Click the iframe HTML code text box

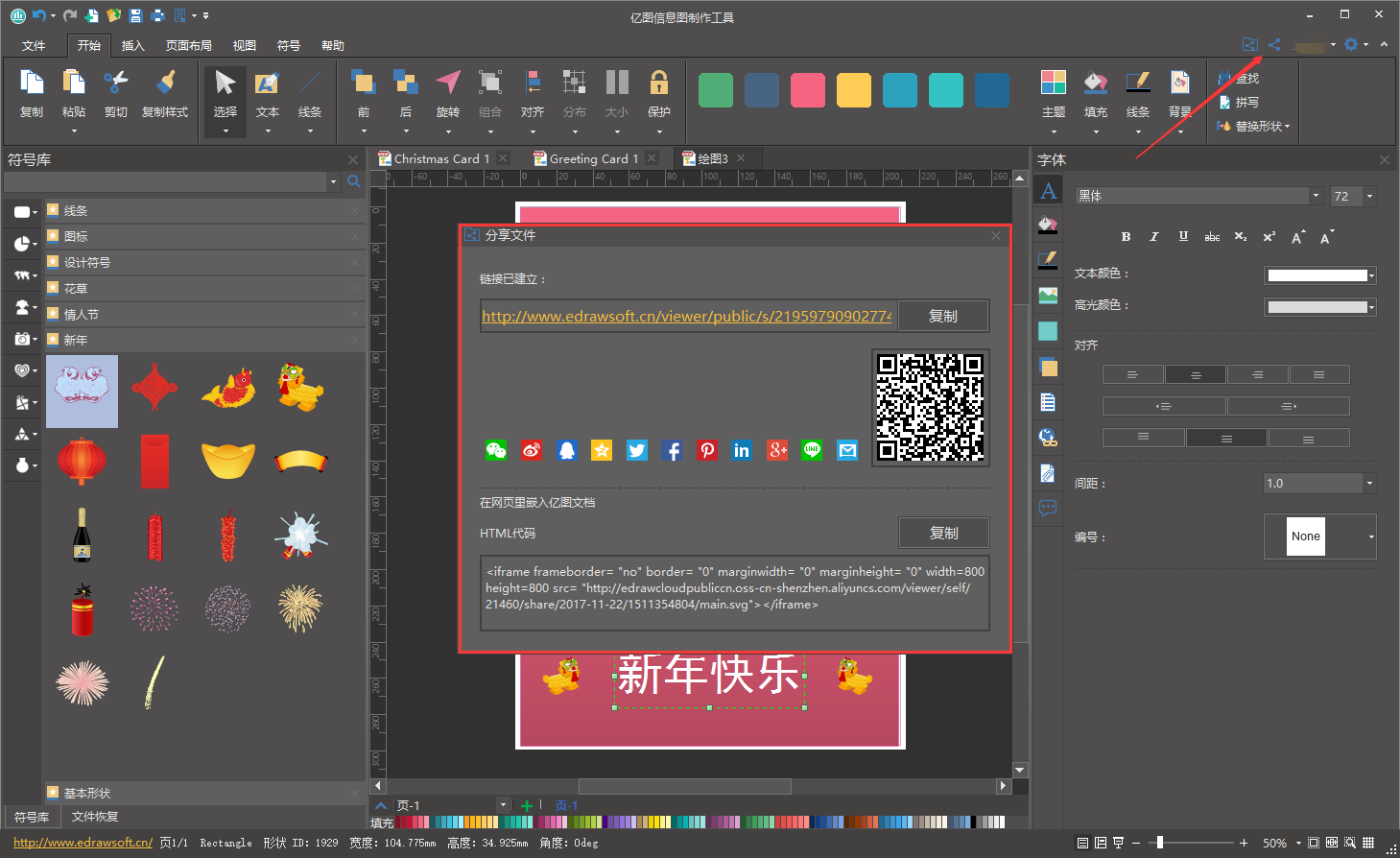point(735,593)
